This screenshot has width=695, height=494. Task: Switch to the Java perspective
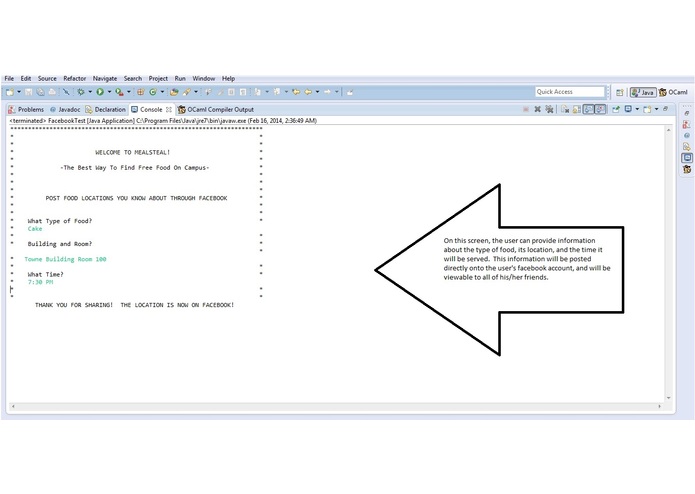pos(643,92)
